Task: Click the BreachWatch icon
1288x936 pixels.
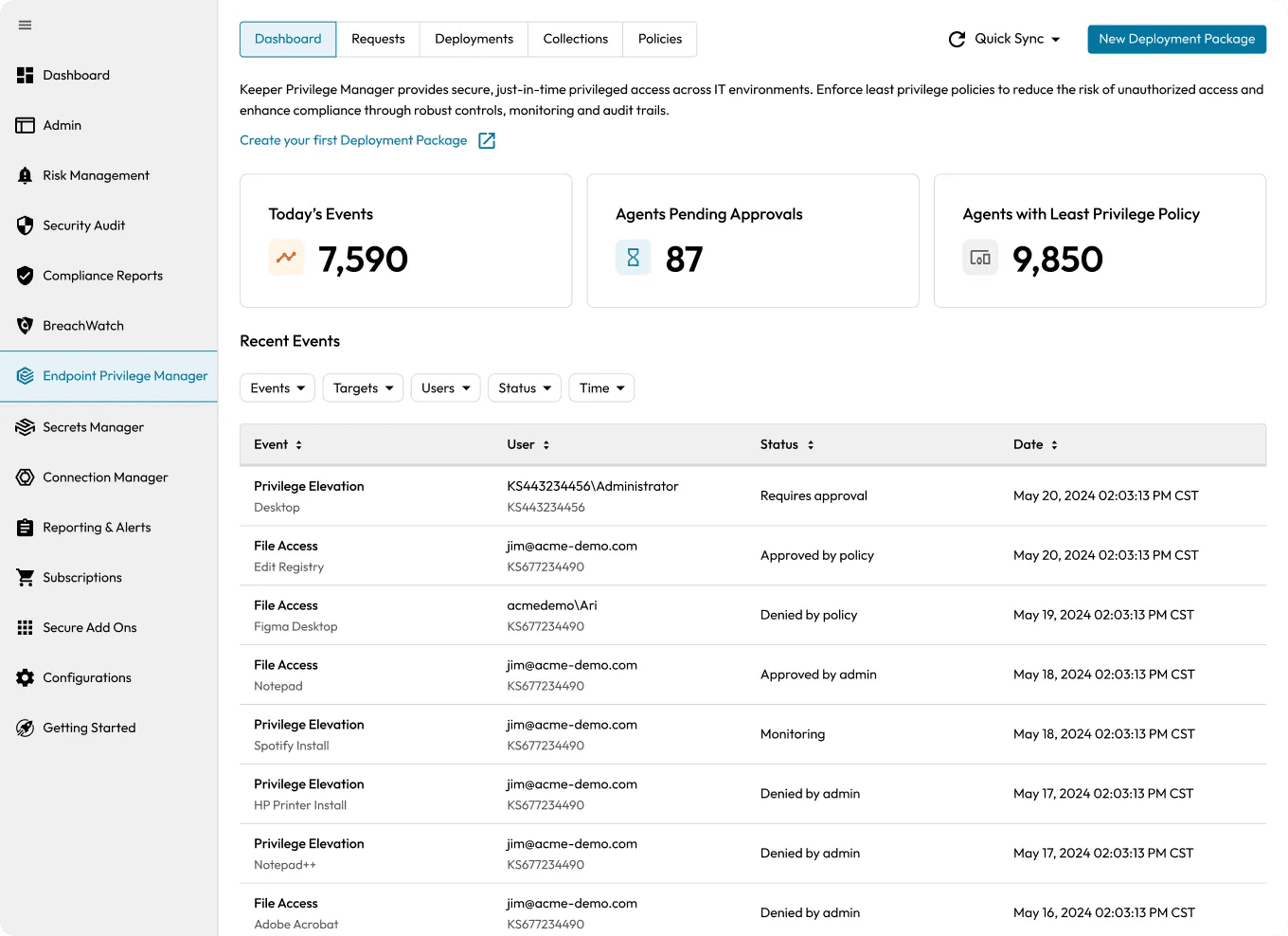Action: click(26, 326)
